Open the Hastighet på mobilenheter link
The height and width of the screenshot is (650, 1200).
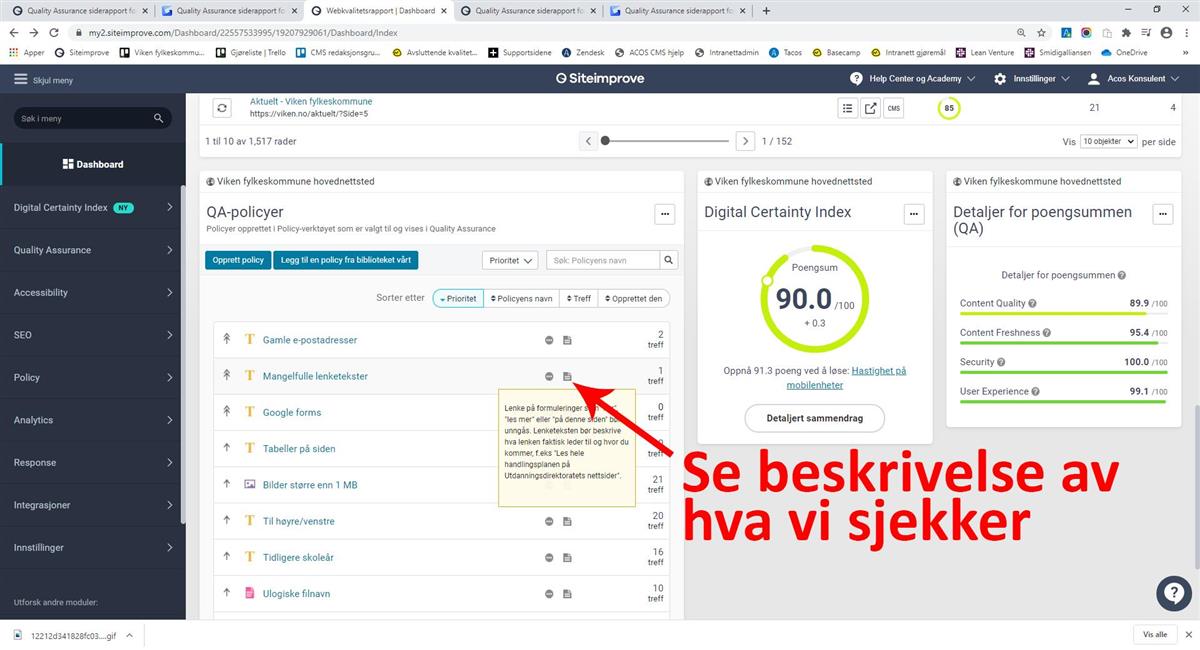[x=846, y=377]
